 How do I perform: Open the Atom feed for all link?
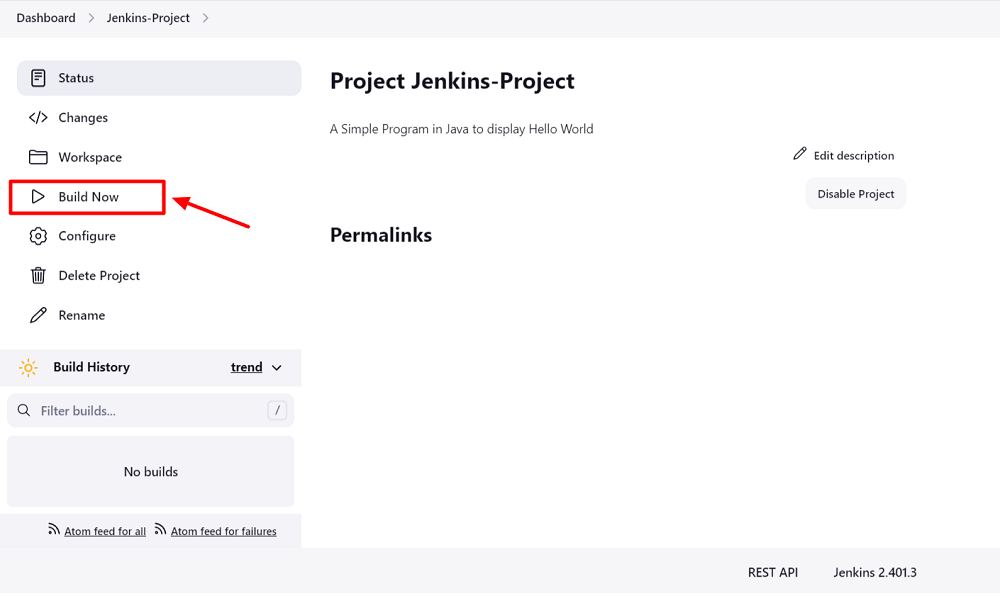105,531
